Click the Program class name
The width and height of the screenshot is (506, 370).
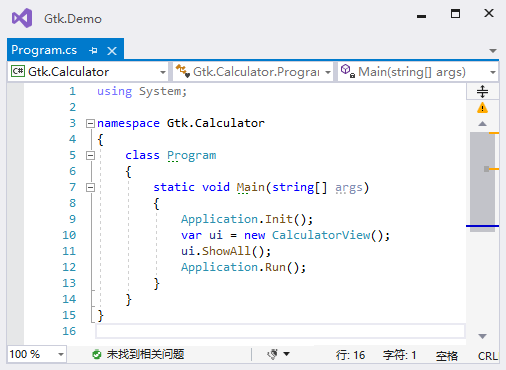tap(192, 155)
